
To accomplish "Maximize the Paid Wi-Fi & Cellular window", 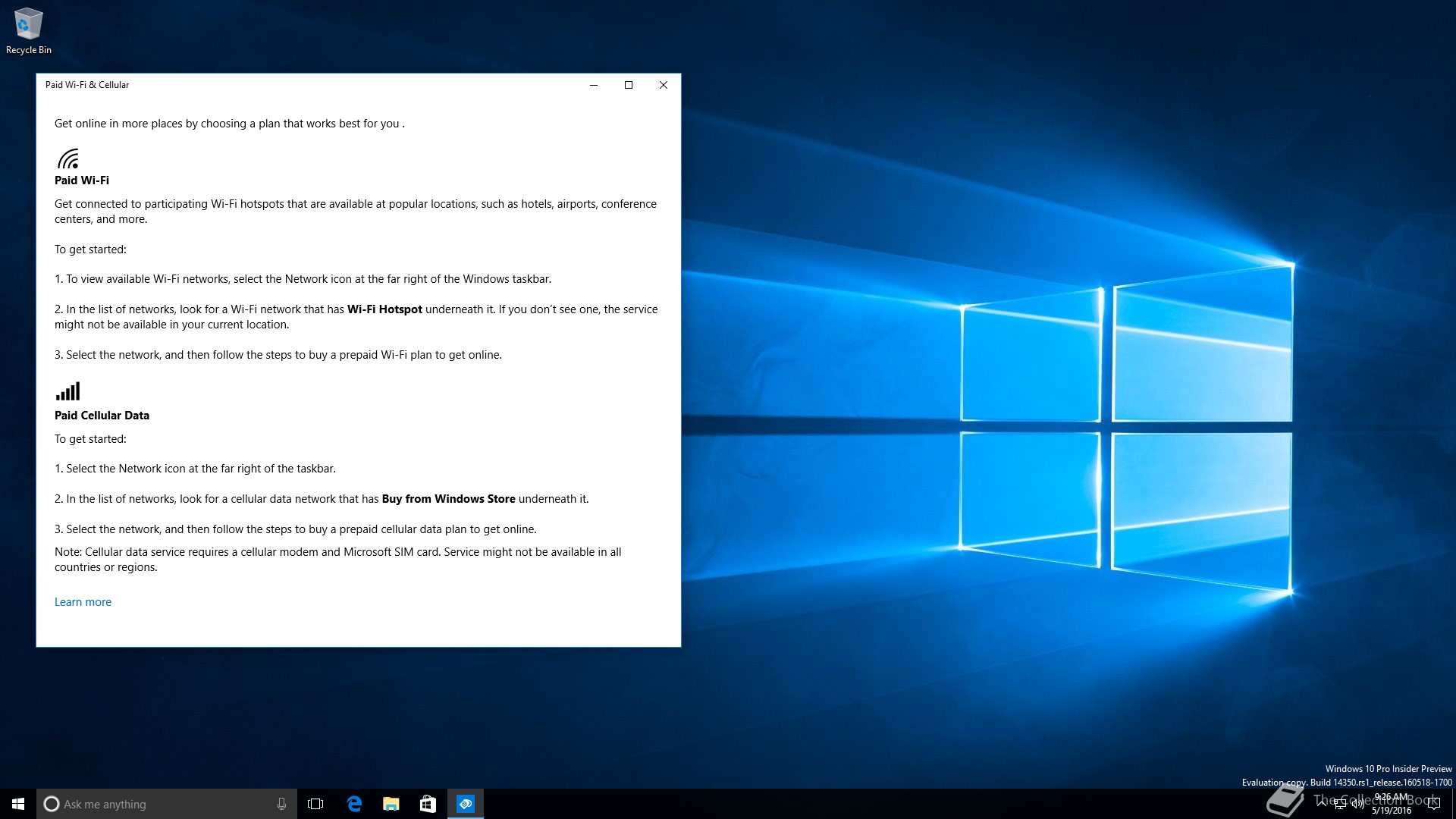I will 628,84.
